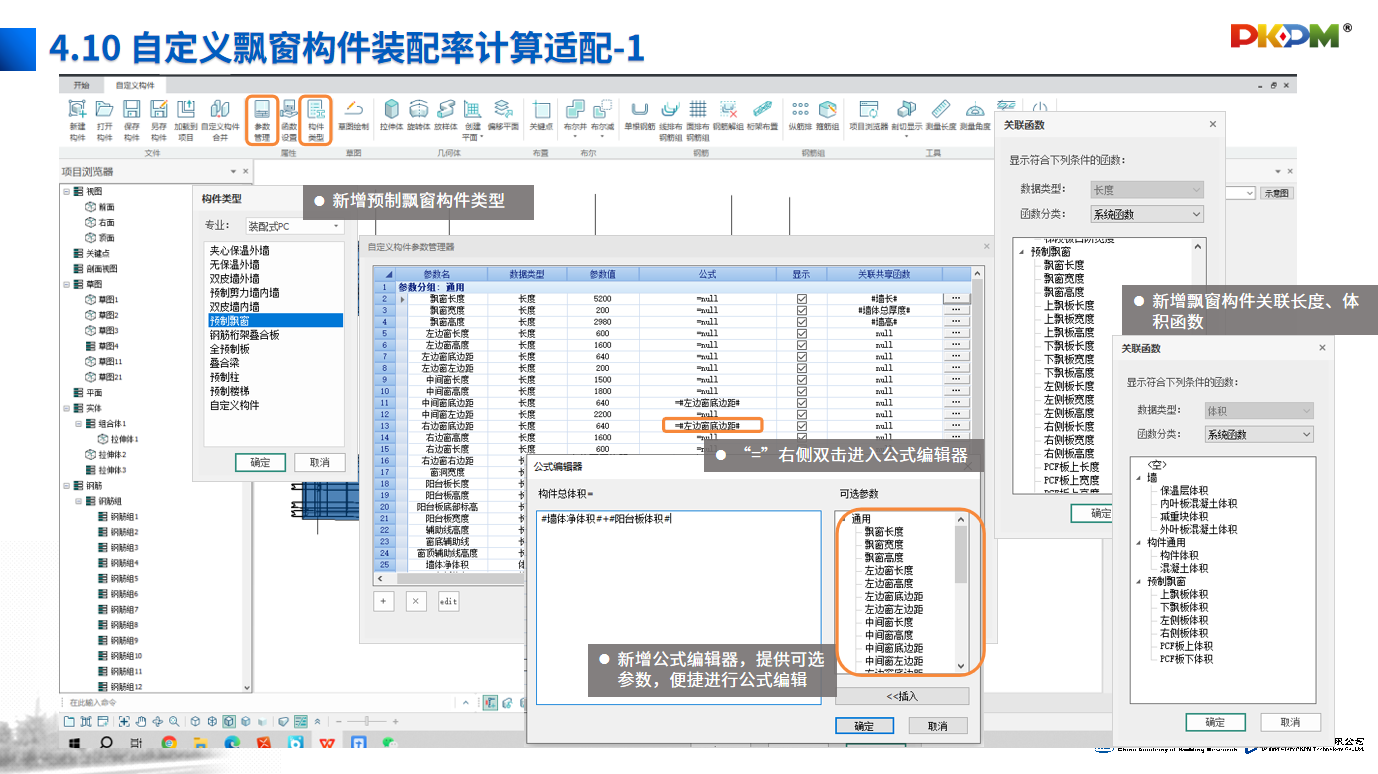Open 参数管理 parameter manager tool

[x=261, y=118]
